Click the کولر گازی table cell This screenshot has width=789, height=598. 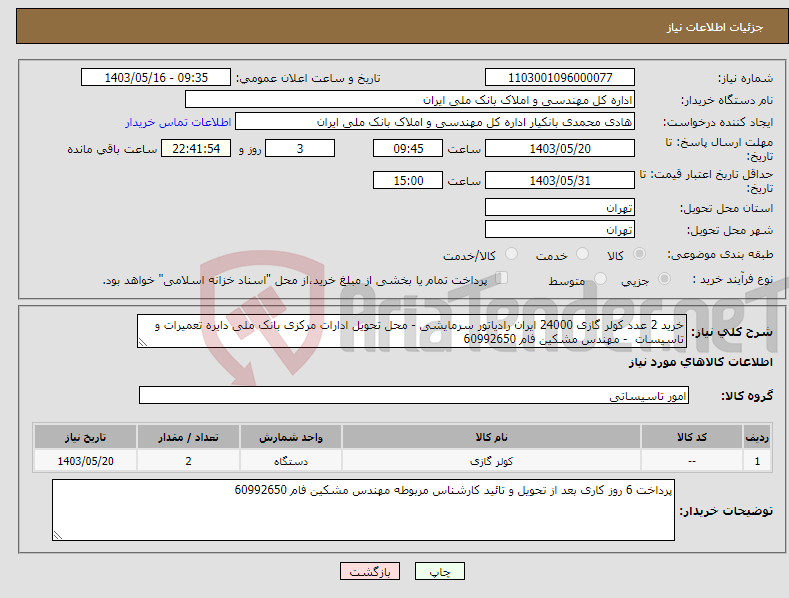491,461
